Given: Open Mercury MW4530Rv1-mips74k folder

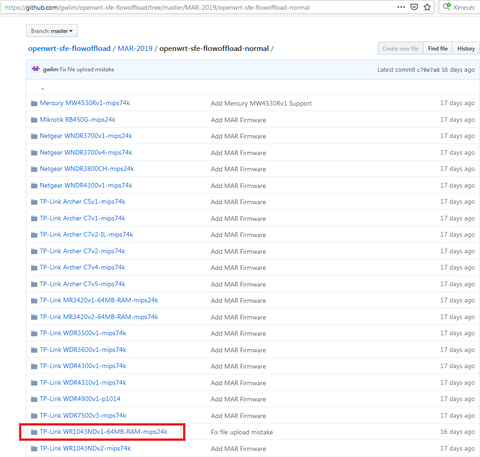Looking at the screenshot, I should pyautogui.click(x=85, y=103).
